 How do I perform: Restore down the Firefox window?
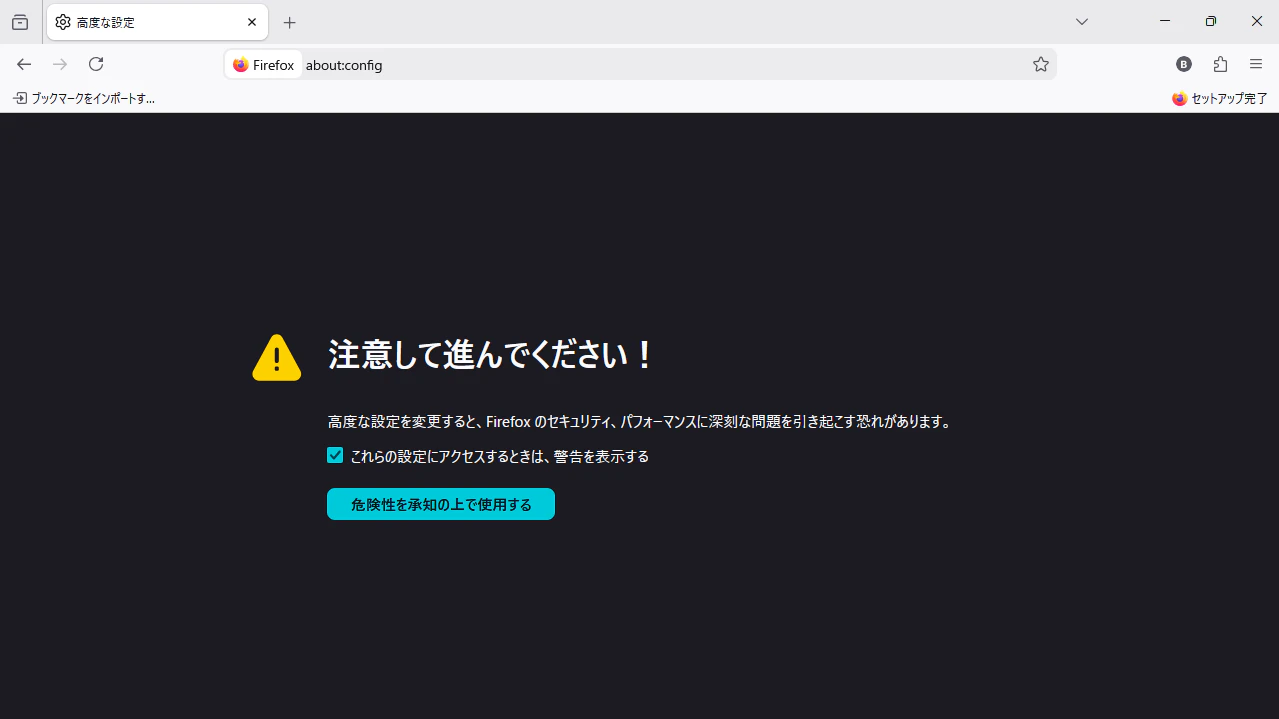tap(1211, 21)
